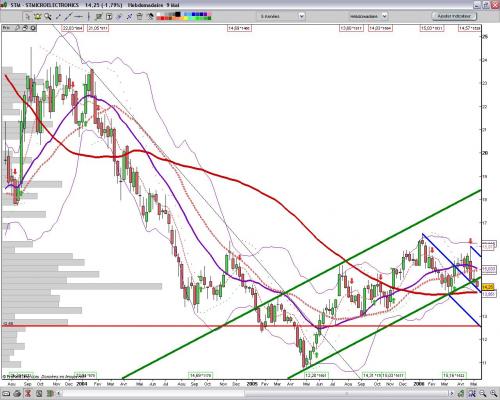Click the Prix label in chart panel
500x400 pixels.
[6, 28]
